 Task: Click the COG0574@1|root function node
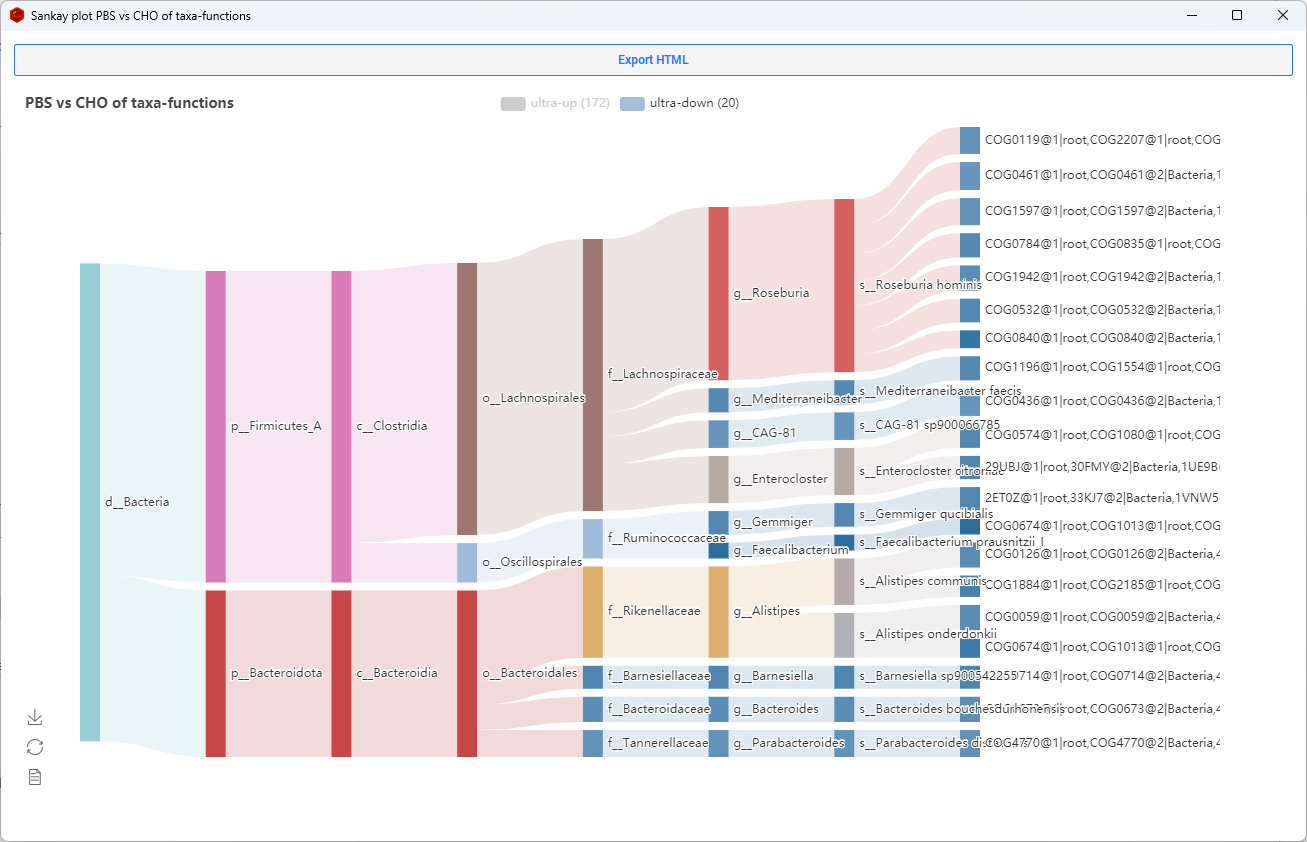[970, 436]
